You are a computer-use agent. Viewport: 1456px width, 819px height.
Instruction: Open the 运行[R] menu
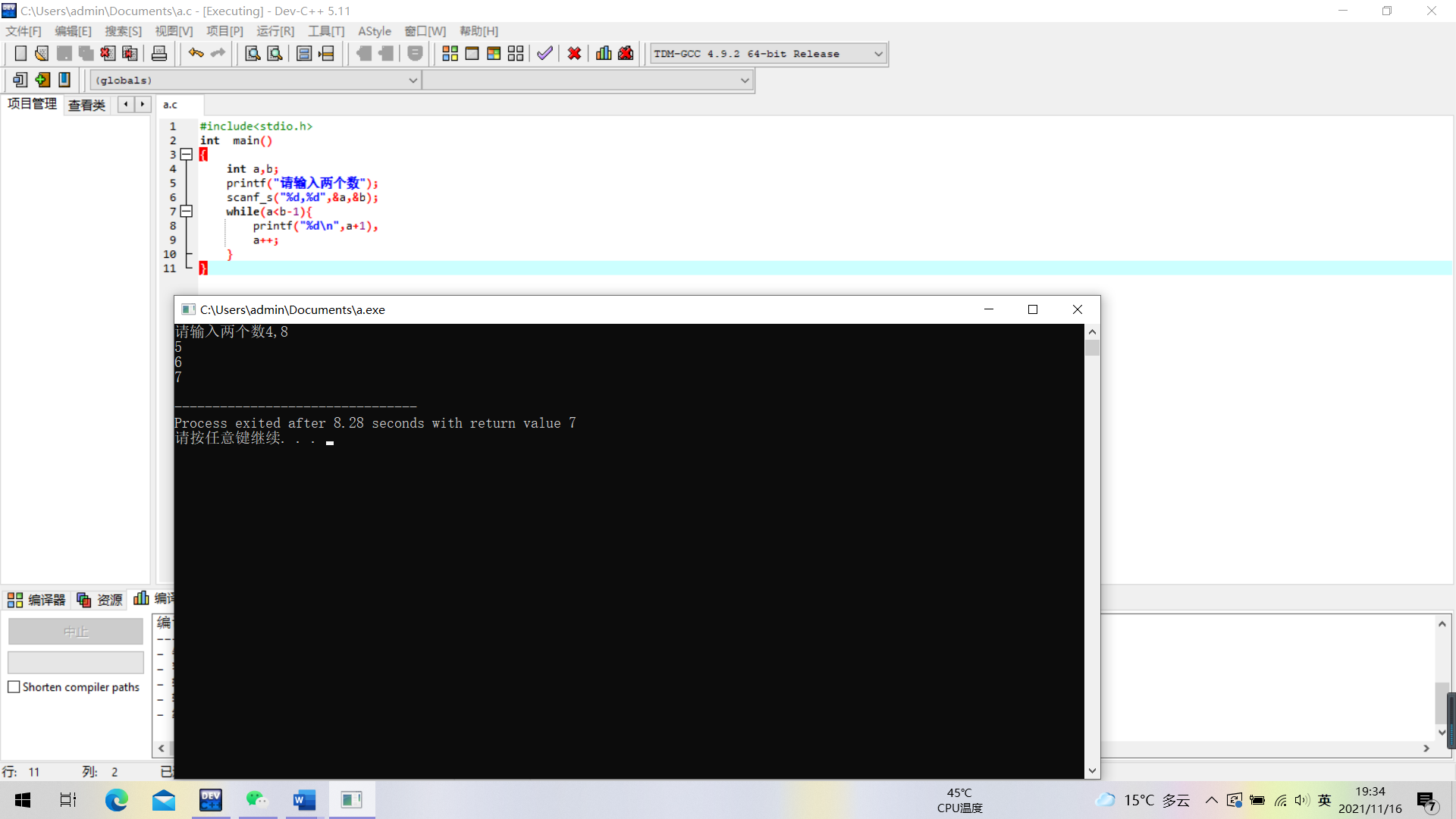[x=275, y=31]
